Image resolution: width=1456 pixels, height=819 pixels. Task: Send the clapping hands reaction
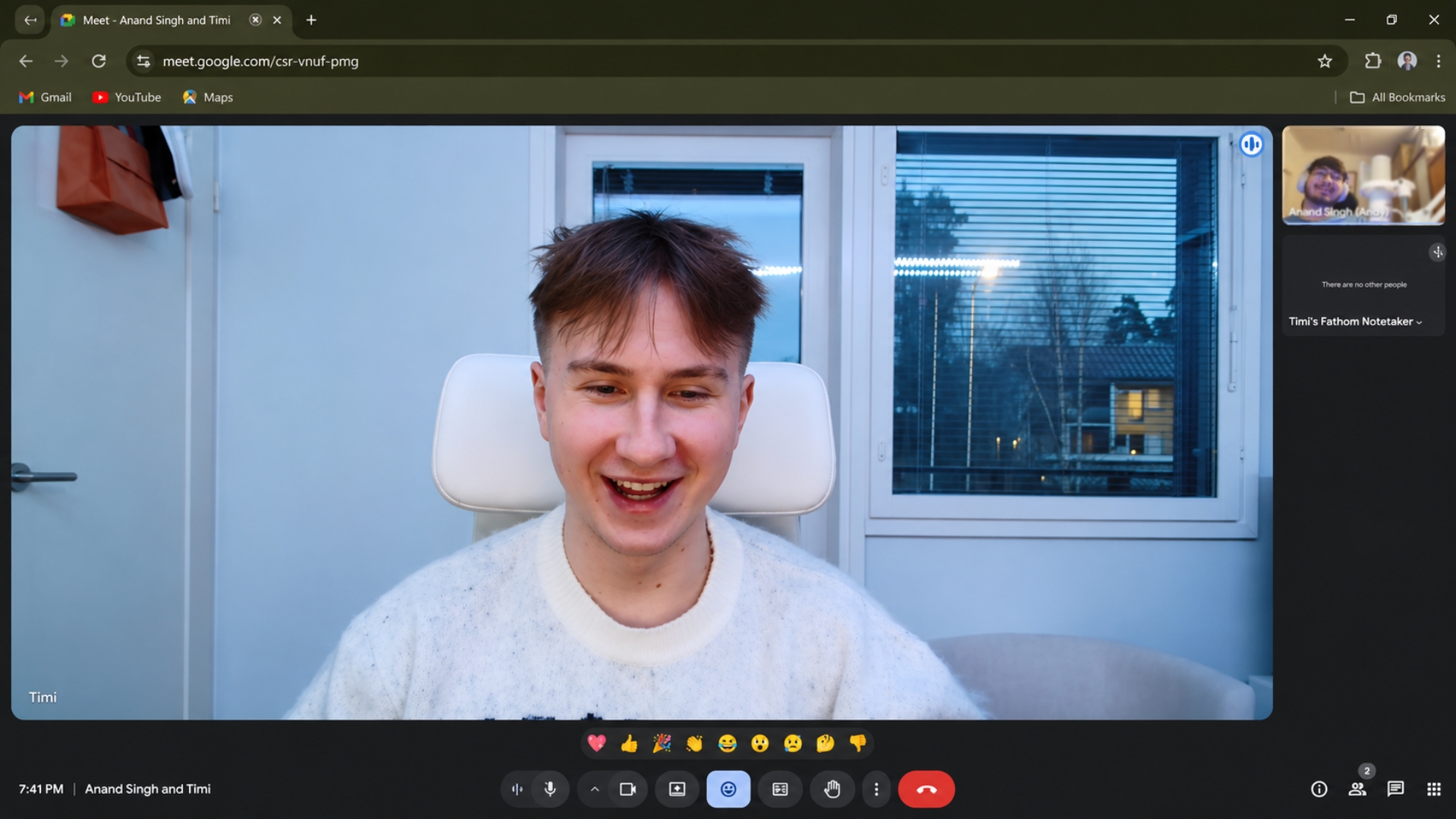tap(694, 743)
